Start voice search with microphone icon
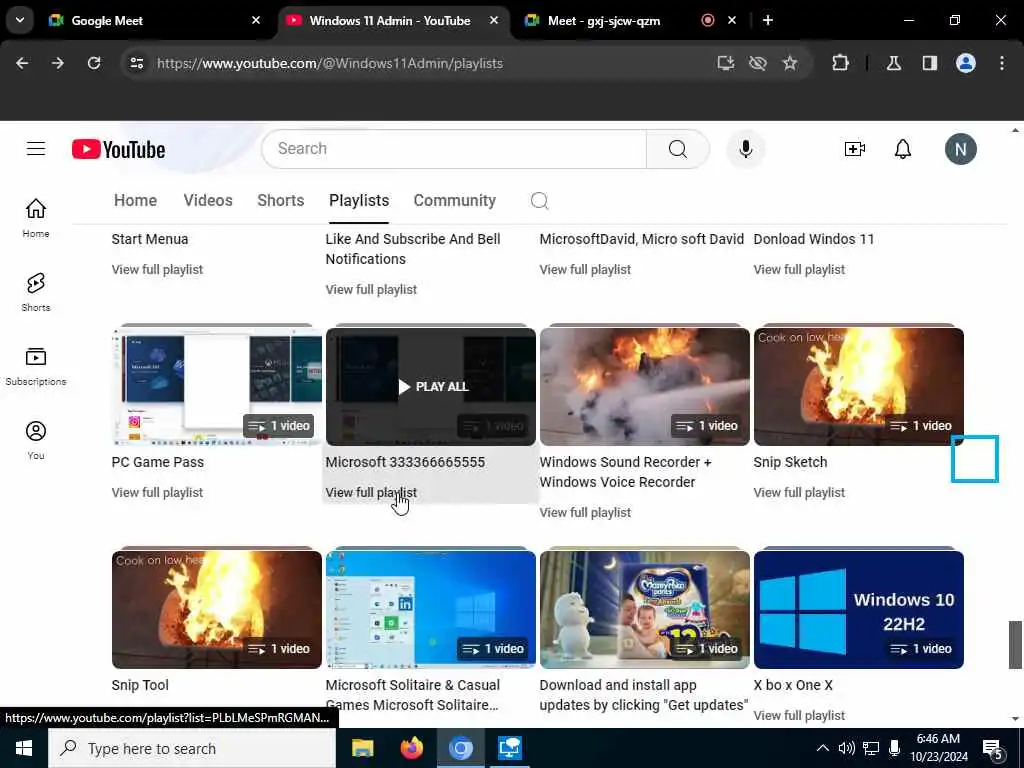The height and width of the screenshot is (768, 1024). pyautogui.click(x=745, y=149)
